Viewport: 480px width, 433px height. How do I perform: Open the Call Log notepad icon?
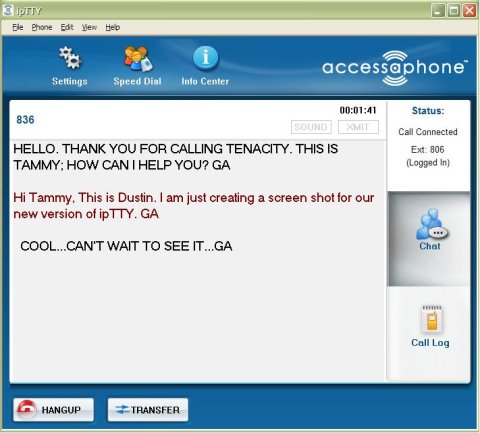[x=432, y=319]
